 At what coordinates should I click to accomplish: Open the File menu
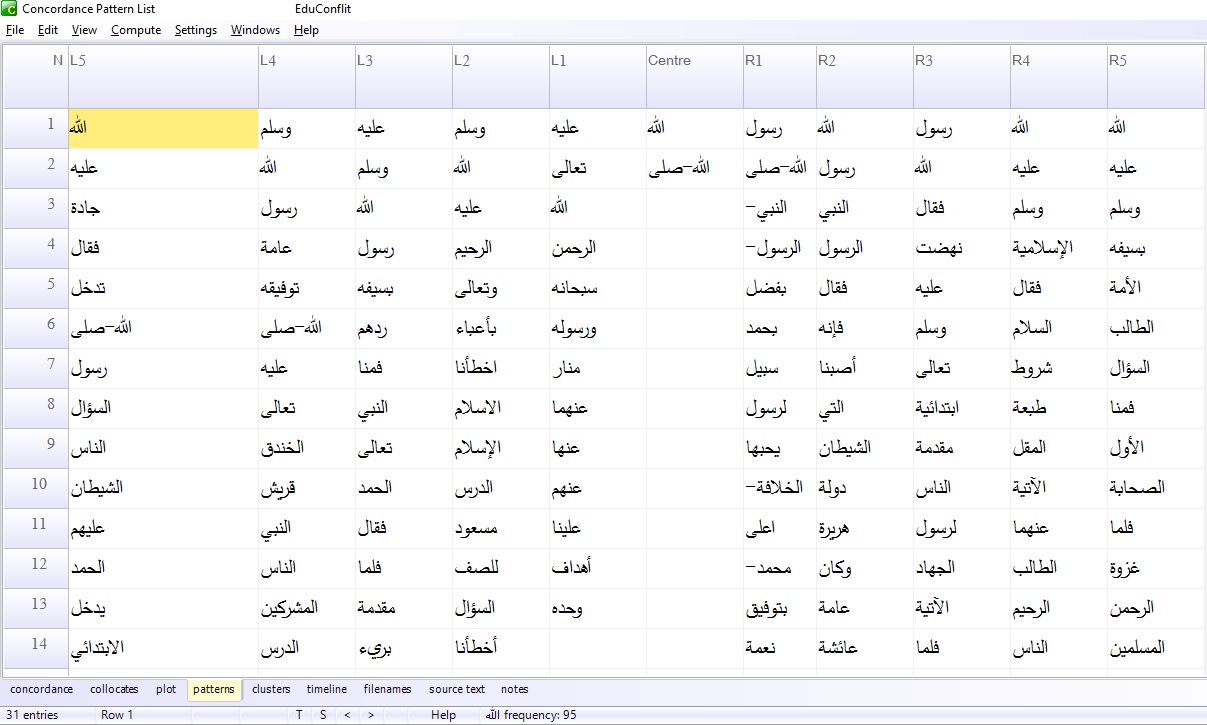(15, 30)
